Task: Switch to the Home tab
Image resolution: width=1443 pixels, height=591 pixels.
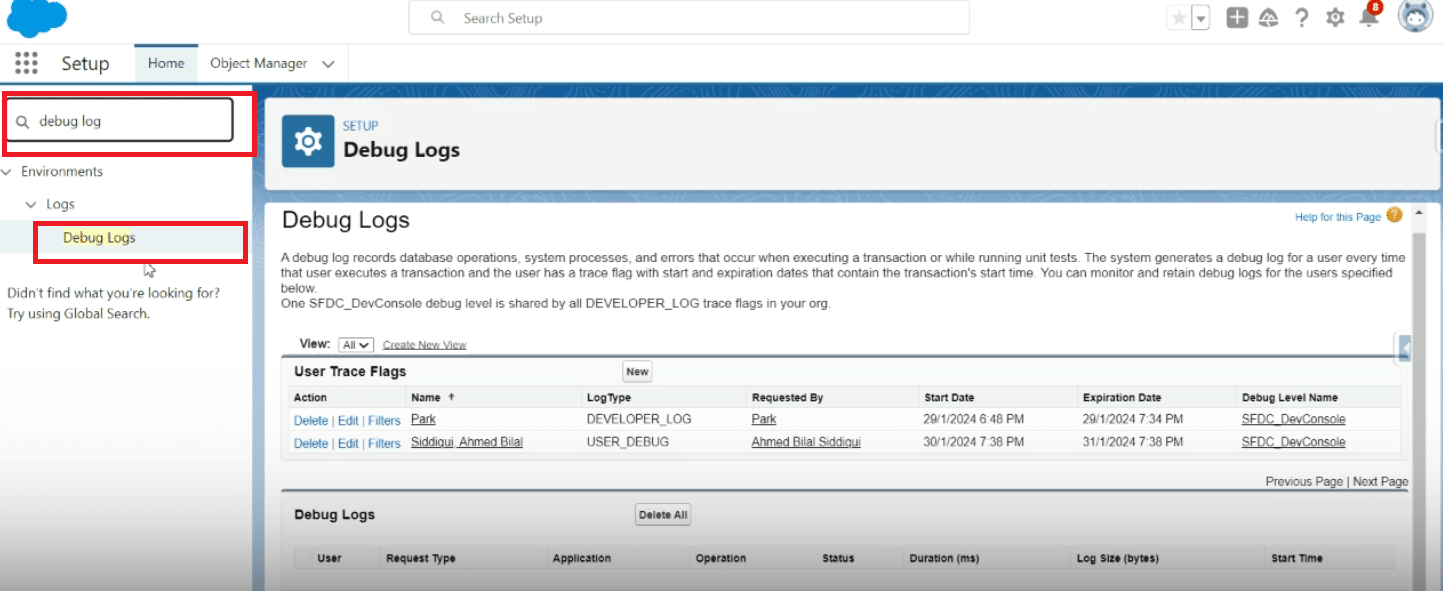Action: [x=166, y=63]
